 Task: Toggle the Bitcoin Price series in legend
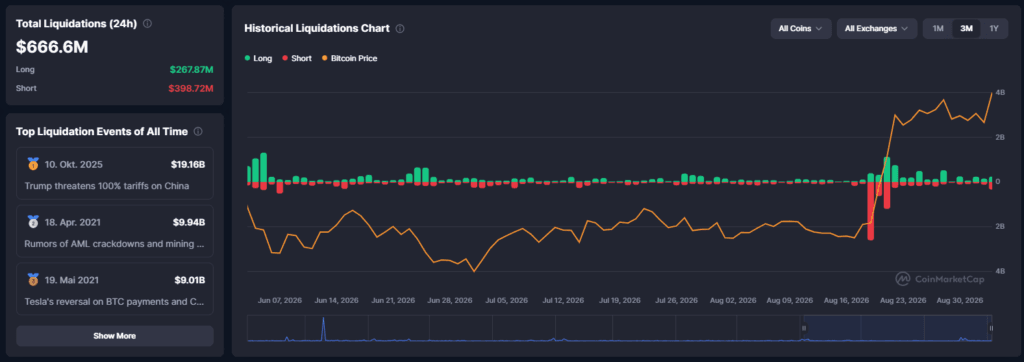point(349,58)
